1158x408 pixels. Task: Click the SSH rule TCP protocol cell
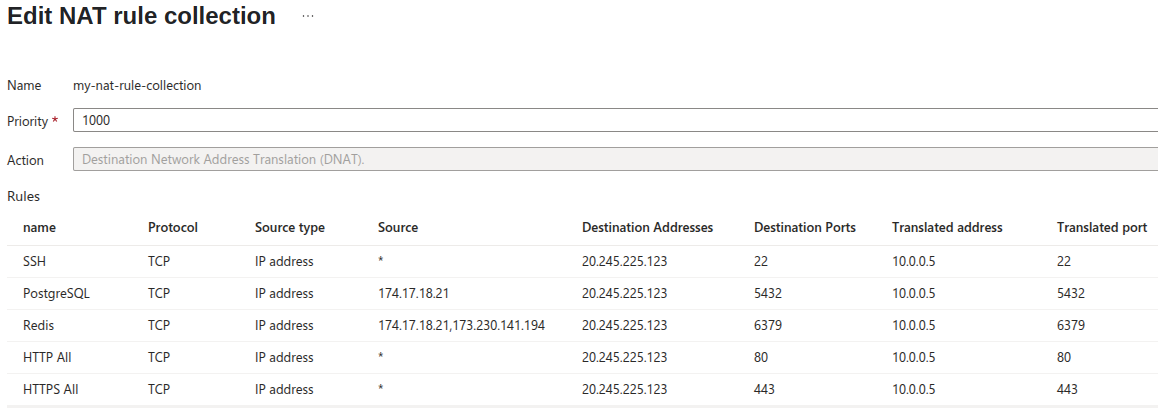159,261
